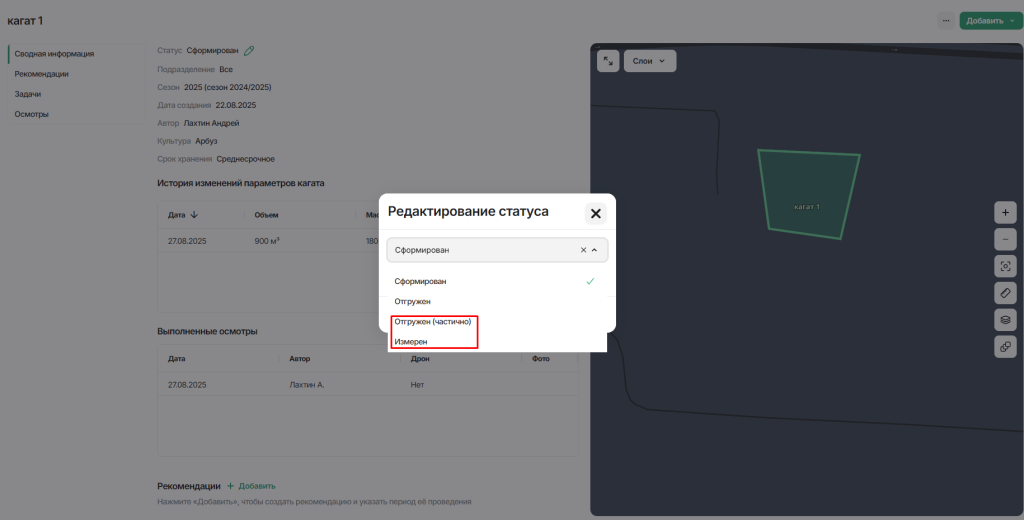The width and height of the screenshot is (1024, 520).
Task: Click the pencil icon next to status
Action: [x=249, y=50]
